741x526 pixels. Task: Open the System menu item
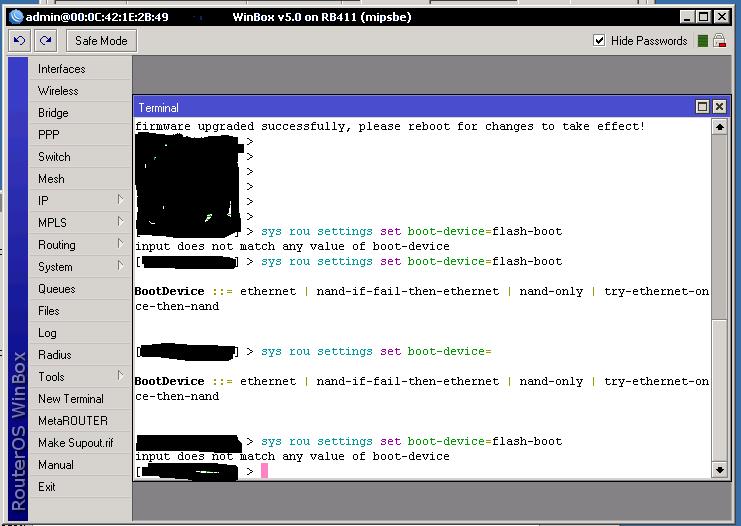tap(80, 267)
